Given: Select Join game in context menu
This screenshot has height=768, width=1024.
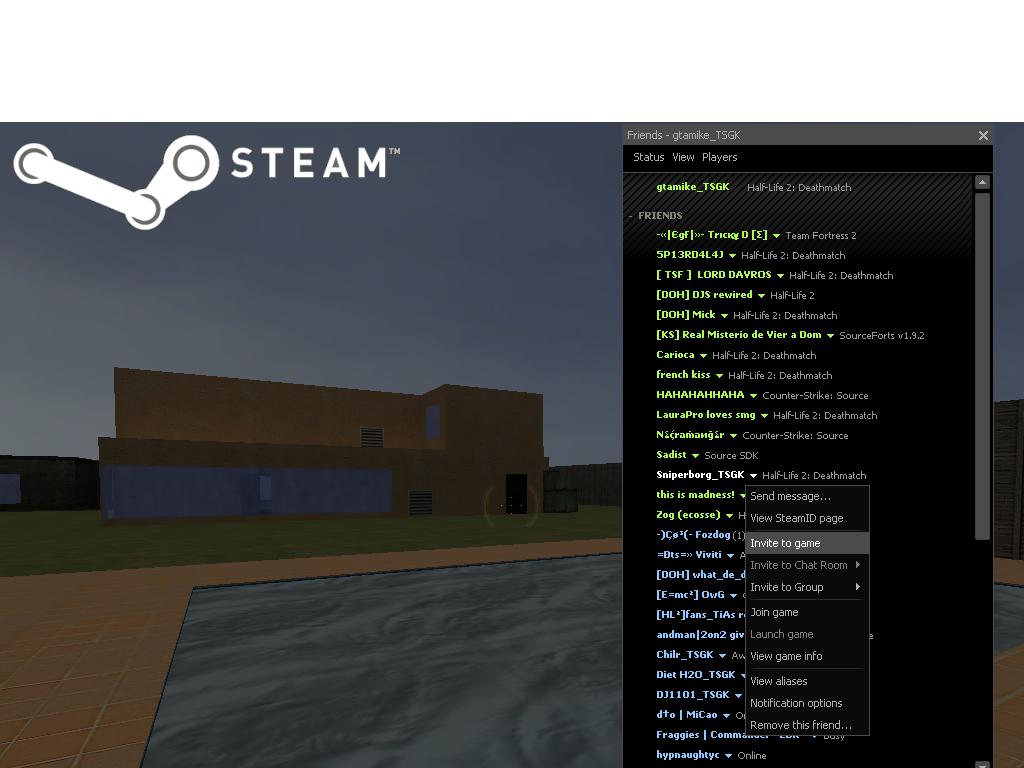Looking at the screenshot, I should pos(774,612).
